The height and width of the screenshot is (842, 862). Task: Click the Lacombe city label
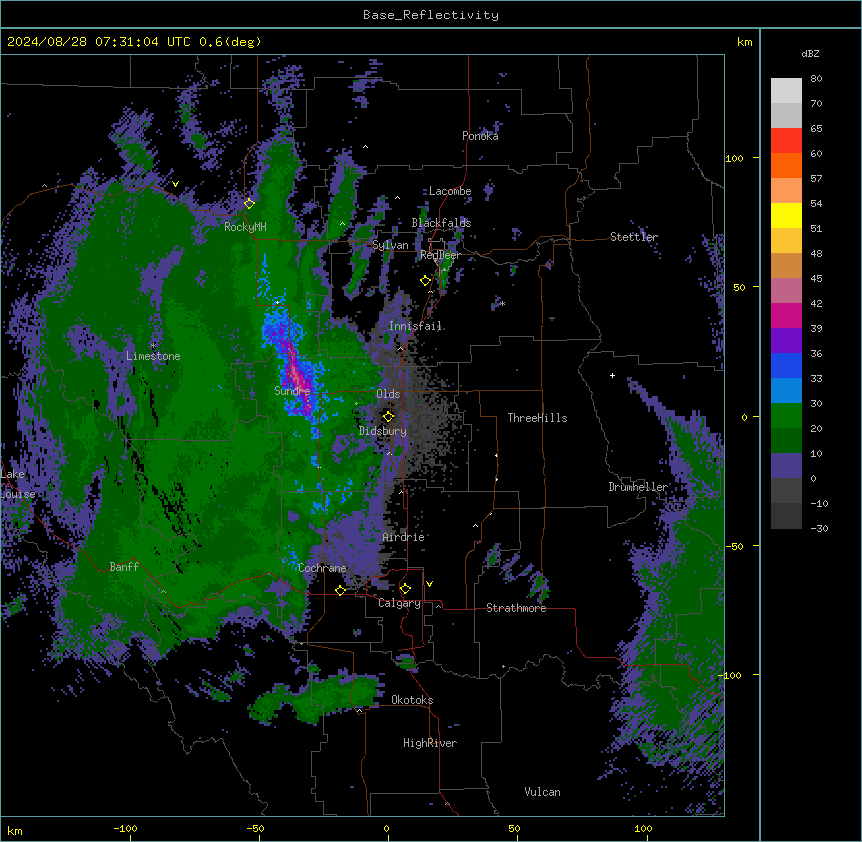[x=450, y=191]
